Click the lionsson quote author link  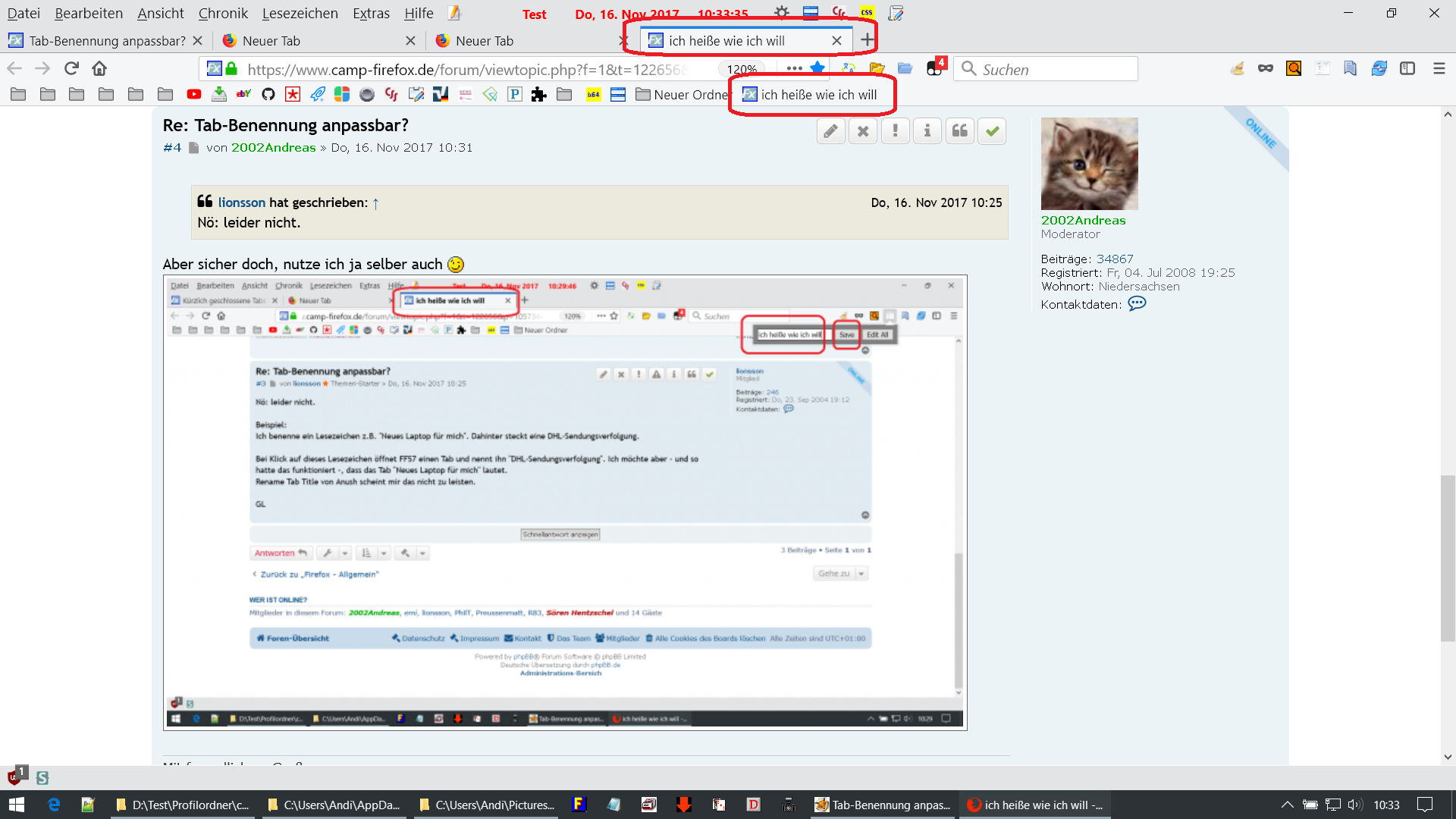(x=241, y=202)
